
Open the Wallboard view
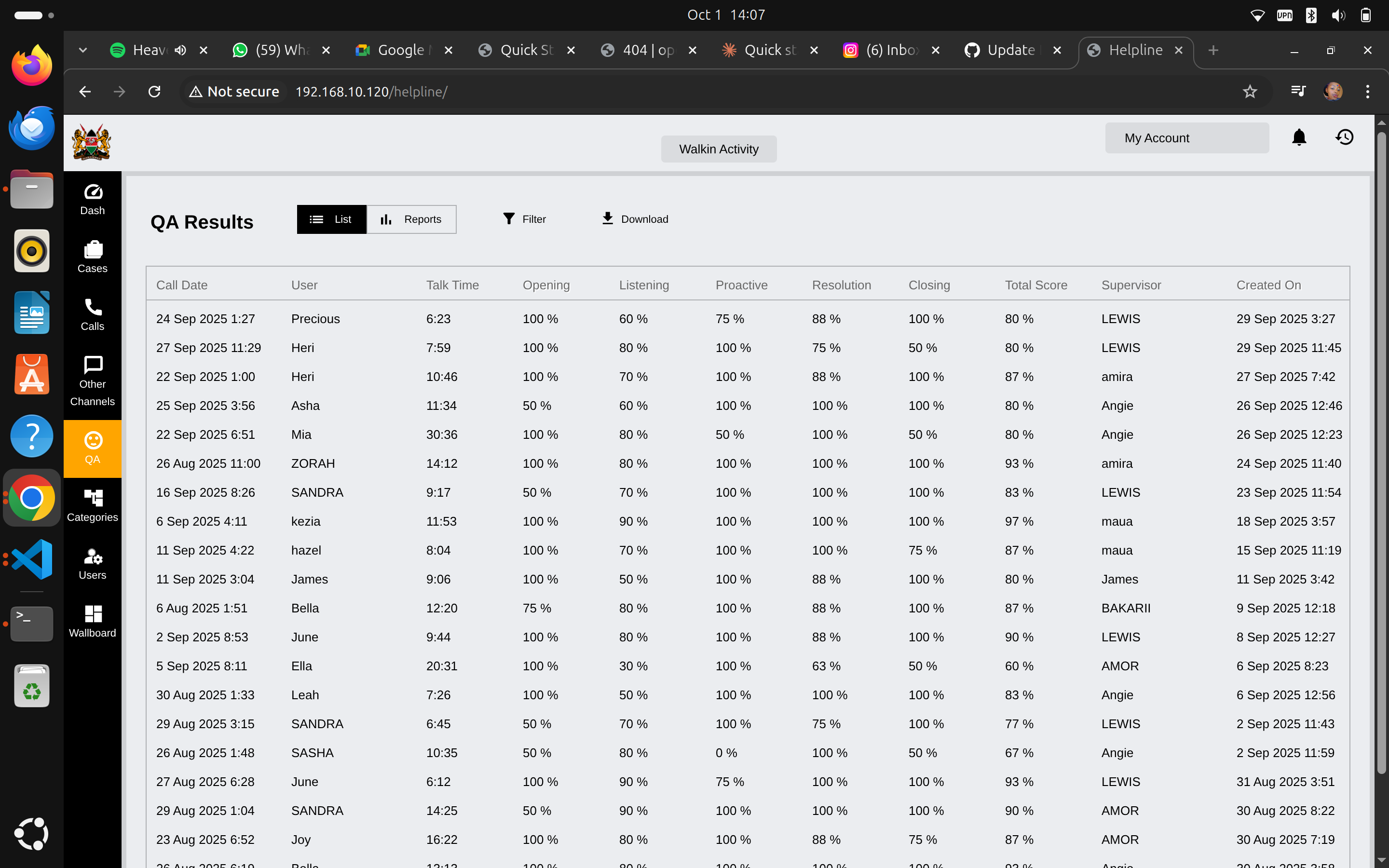click(x=92, y=621)
